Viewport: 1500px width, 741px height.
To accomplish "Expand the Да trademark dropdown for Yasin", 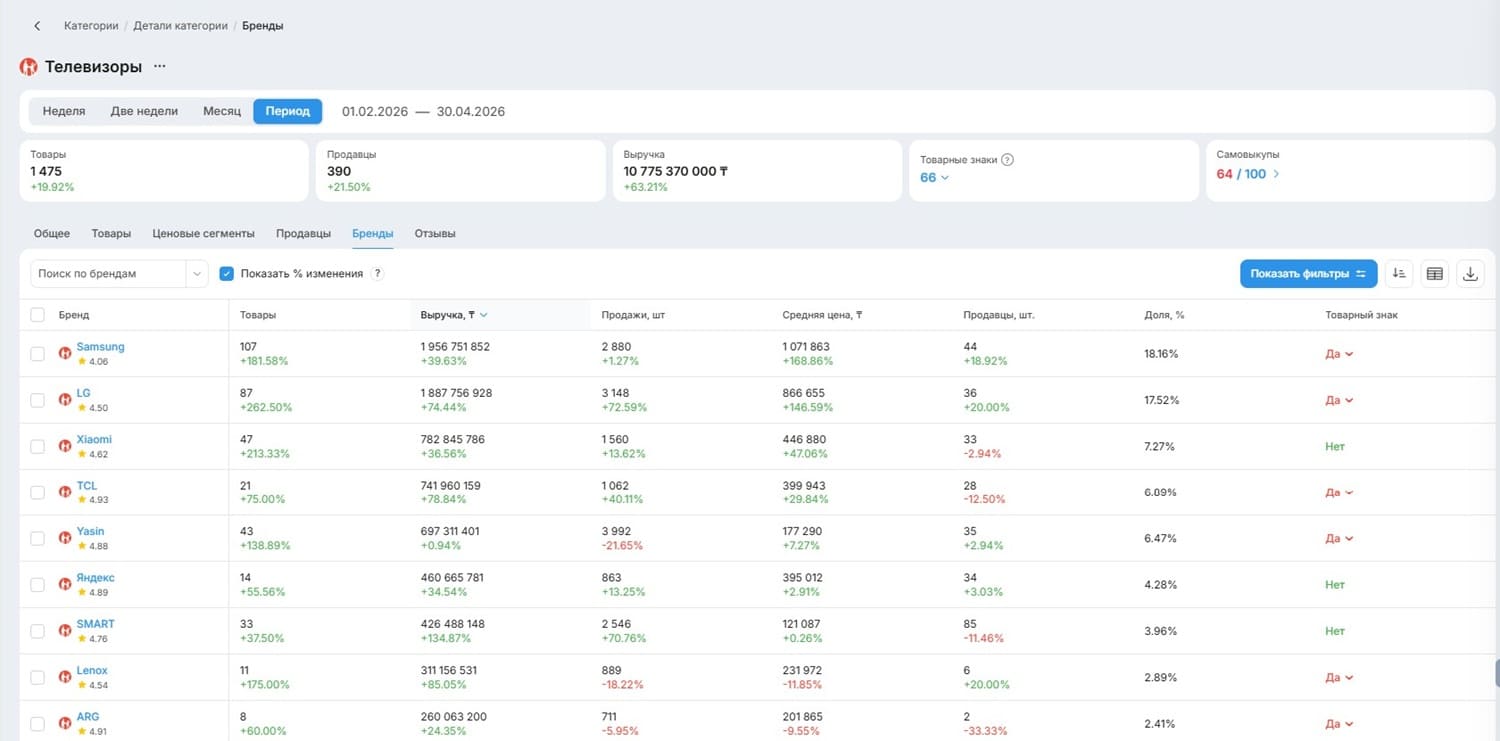I will (x=1339, y=538).
